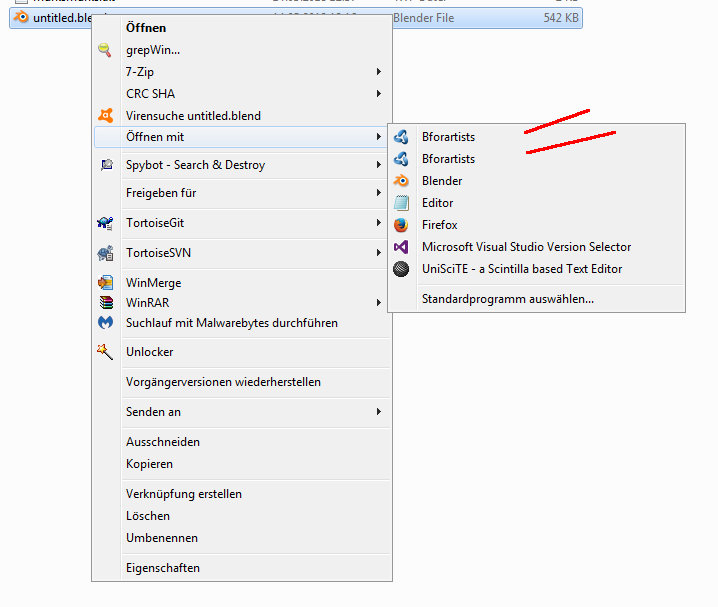Viewport: 718px width, 607px height.
Task: Click the Unlocker wand icon
Action: 105,352
